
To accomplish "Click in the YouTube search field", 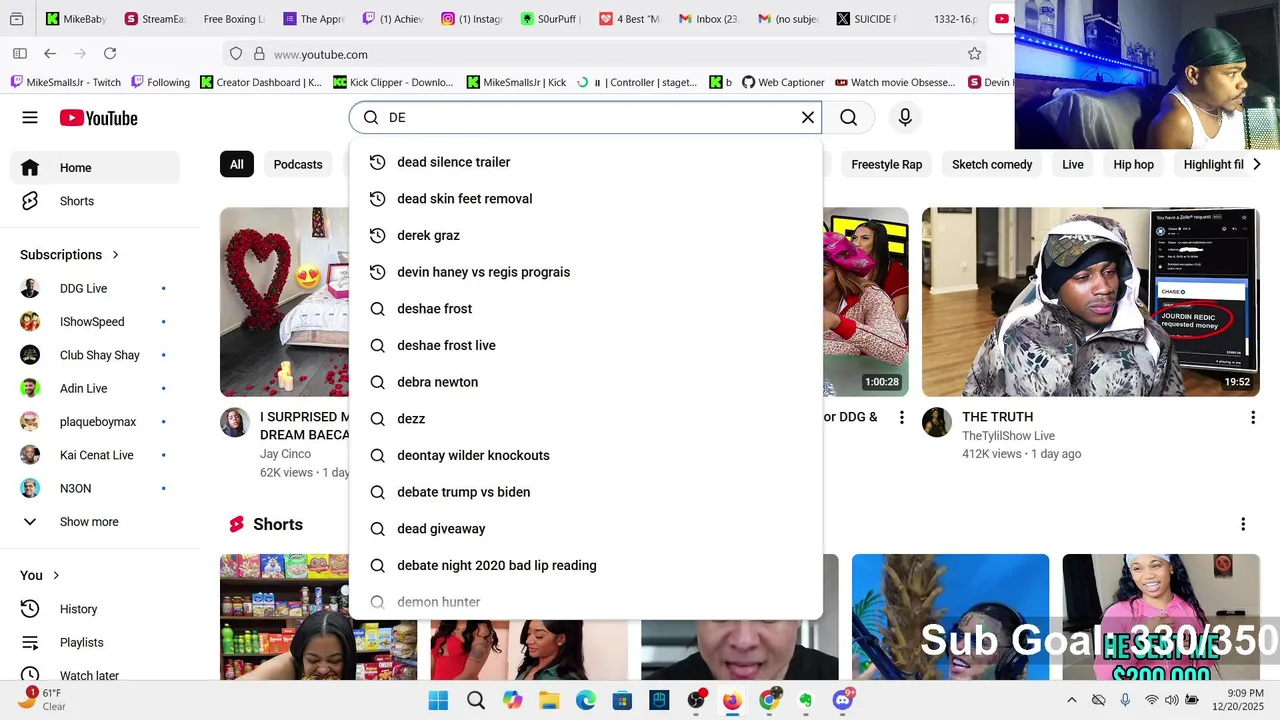I will [585, 118].
